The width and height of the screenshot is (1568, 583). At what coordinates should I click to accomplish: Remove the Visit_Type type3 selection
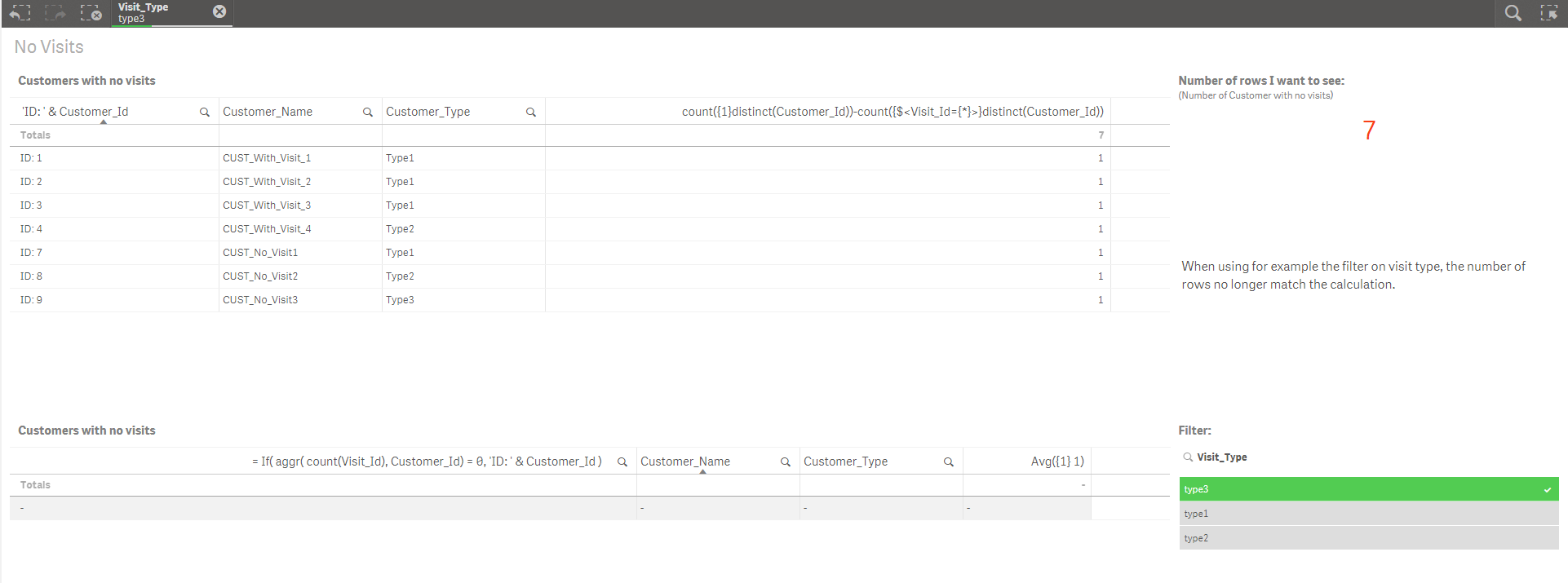click(x=219, y=11)
